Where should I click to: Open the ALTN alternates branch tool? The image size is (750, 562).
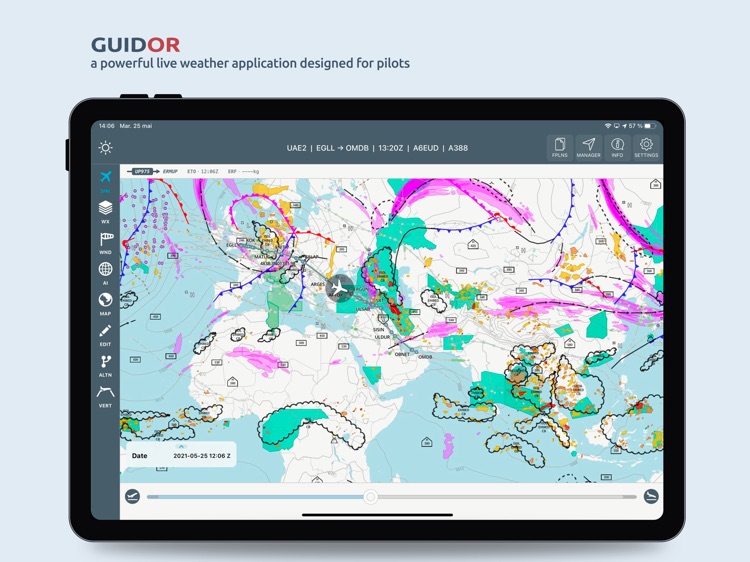point(105,366)
